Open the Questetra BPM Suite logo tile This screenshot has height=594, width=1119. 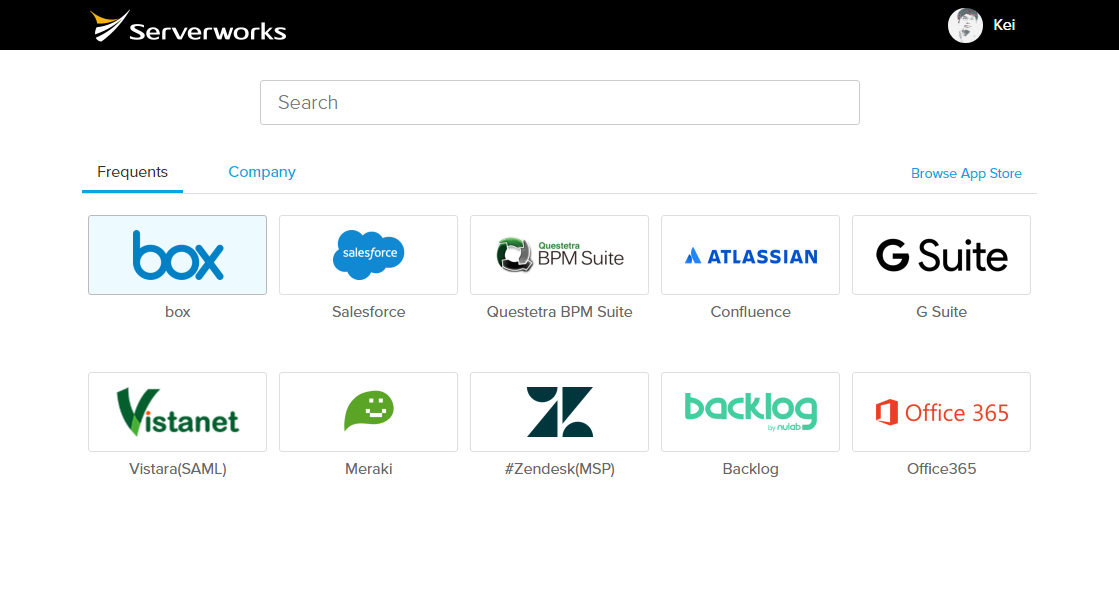point(560,255)
